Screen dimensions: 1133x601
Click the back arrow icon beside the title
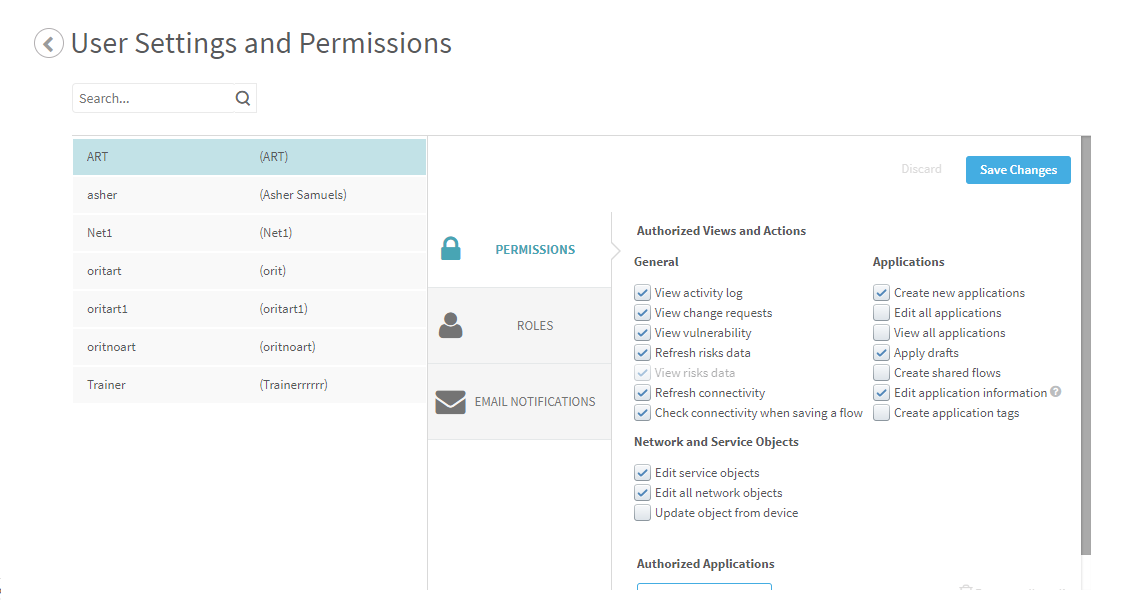[x=49, y=44]
